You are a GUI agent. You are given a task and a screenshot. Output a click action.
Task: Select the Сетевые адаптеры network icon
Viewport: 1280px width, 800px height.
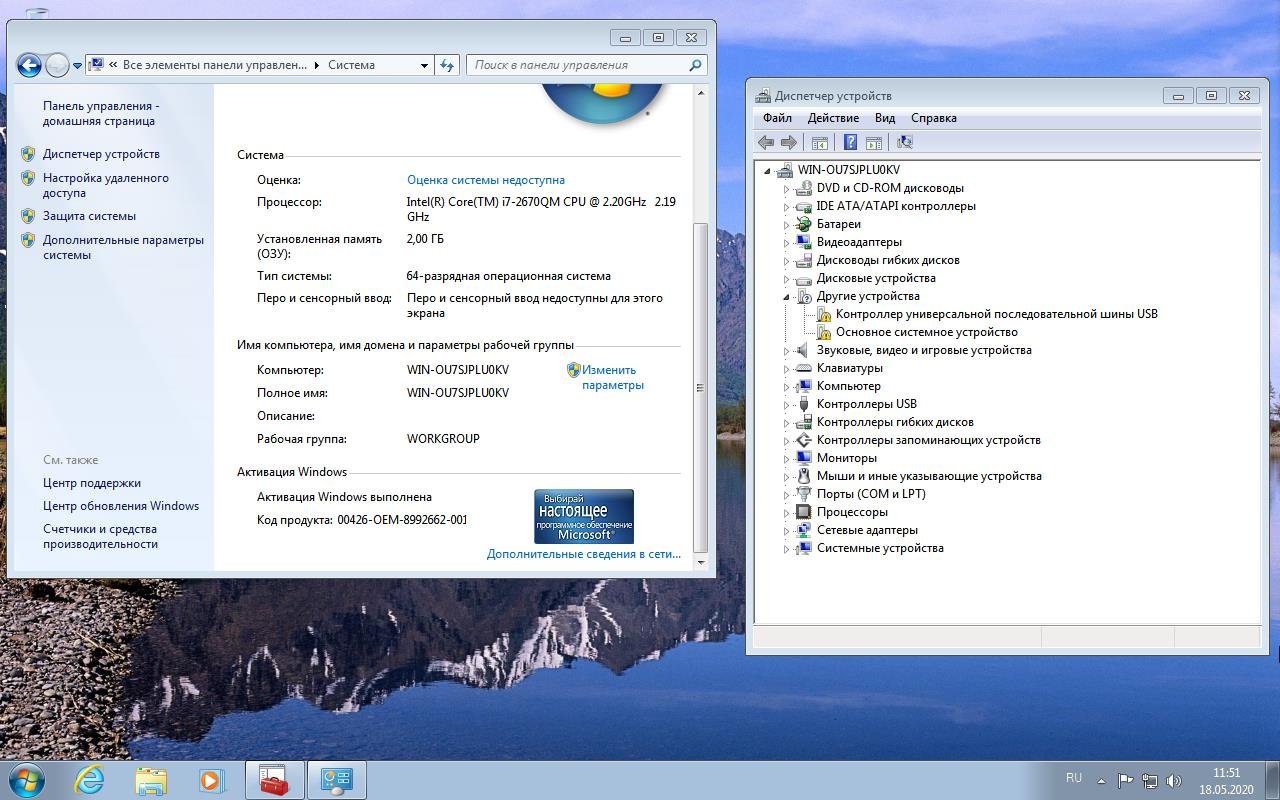[804, 530]
